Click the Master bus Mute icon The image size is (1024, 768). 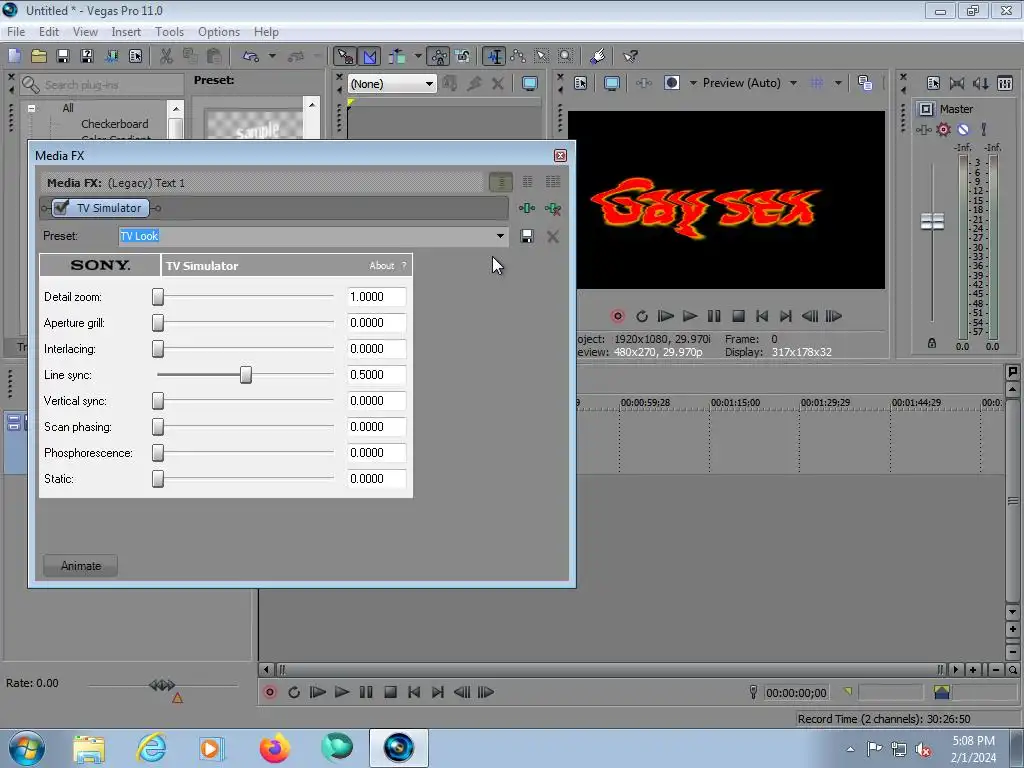[x=963, y=129]
